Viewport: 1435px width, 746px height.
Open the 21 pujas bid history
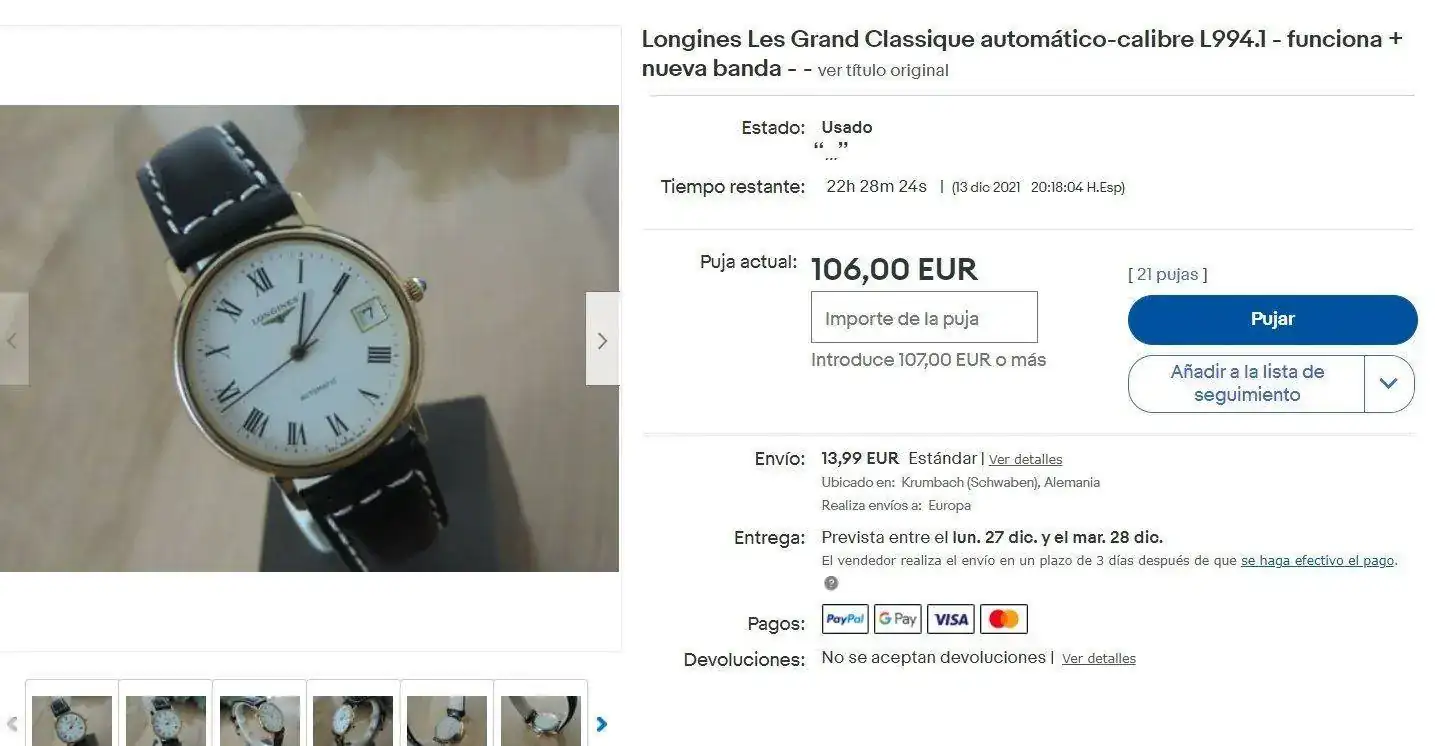1167,274
